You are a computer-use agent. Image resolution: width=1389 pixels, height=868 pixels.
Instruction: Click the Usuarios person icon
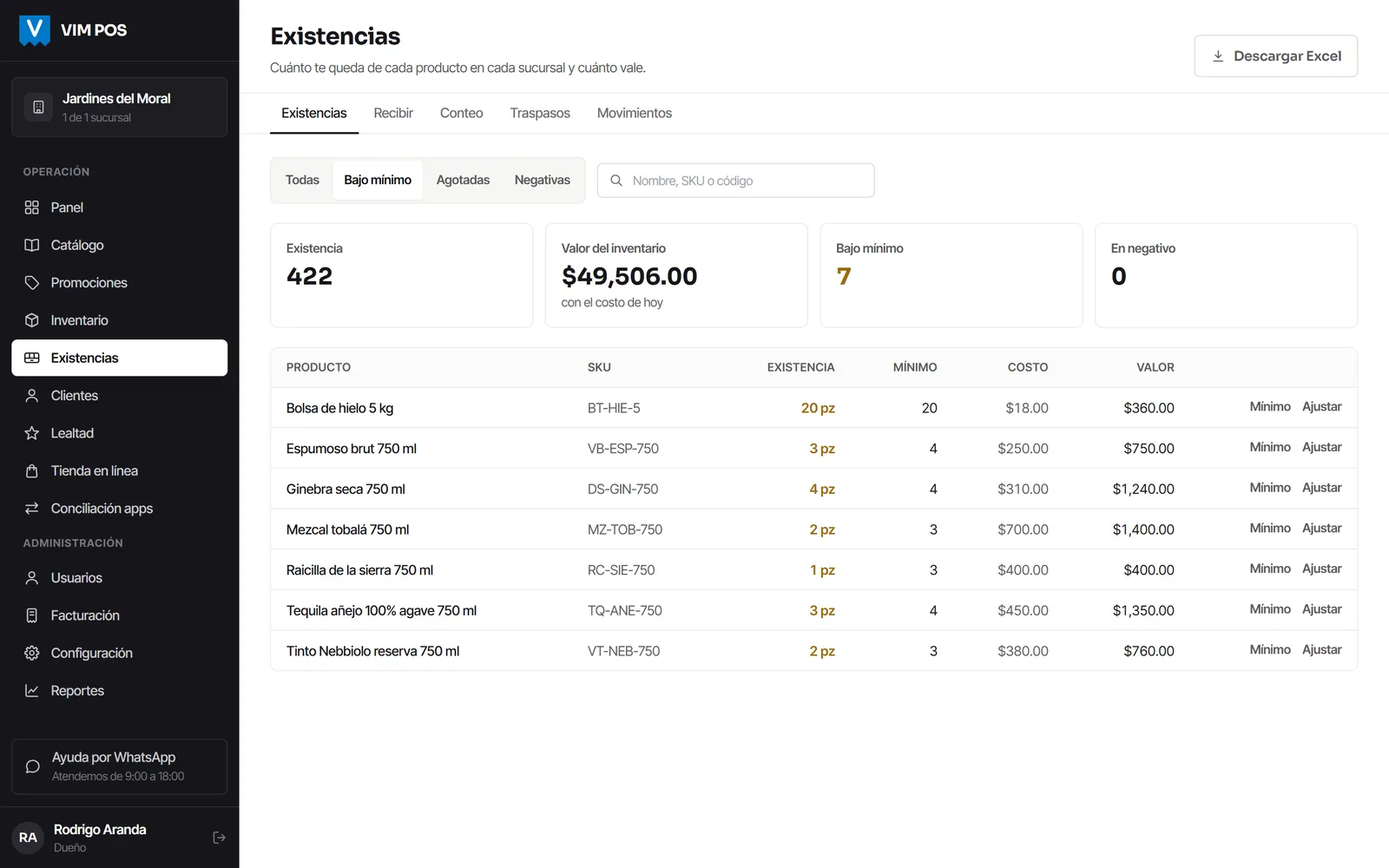32,578
